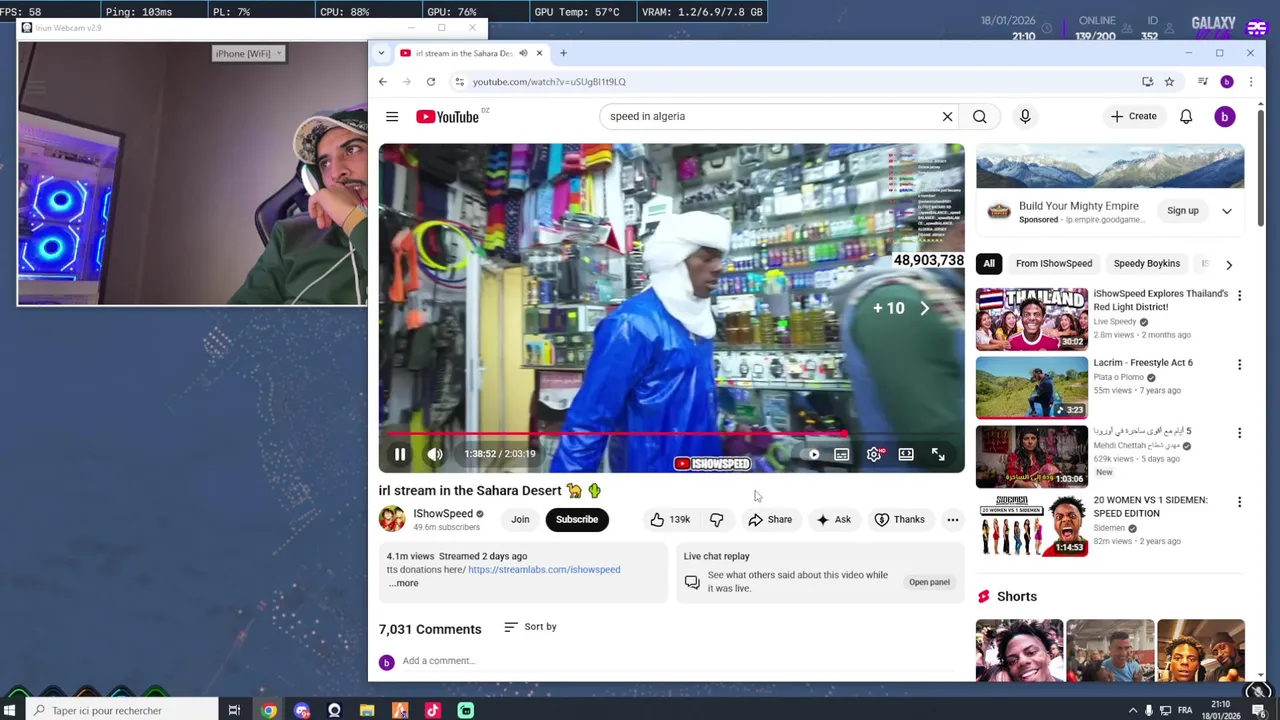This screenshot has height=720, width=1280.
Task: Open the Windows Start menu
Action: (10, 711)
